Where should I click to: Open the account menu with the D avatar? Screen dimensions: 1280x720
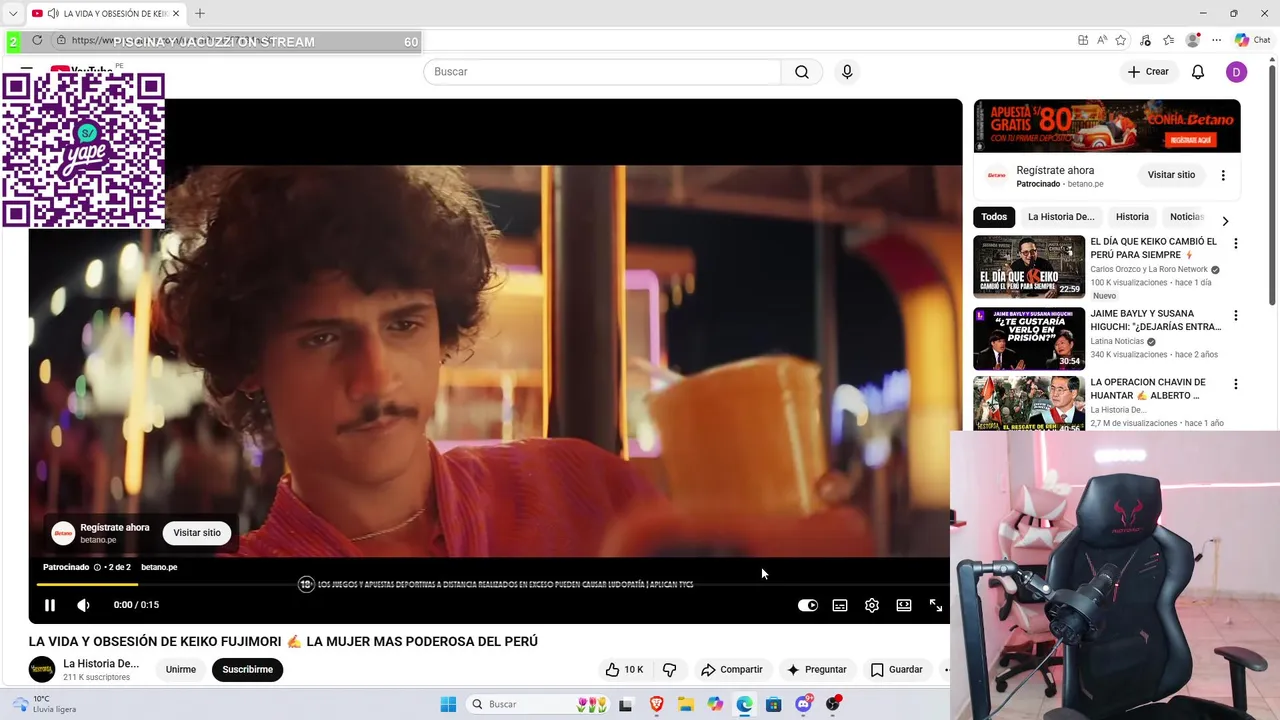[x=1237, y=72]
